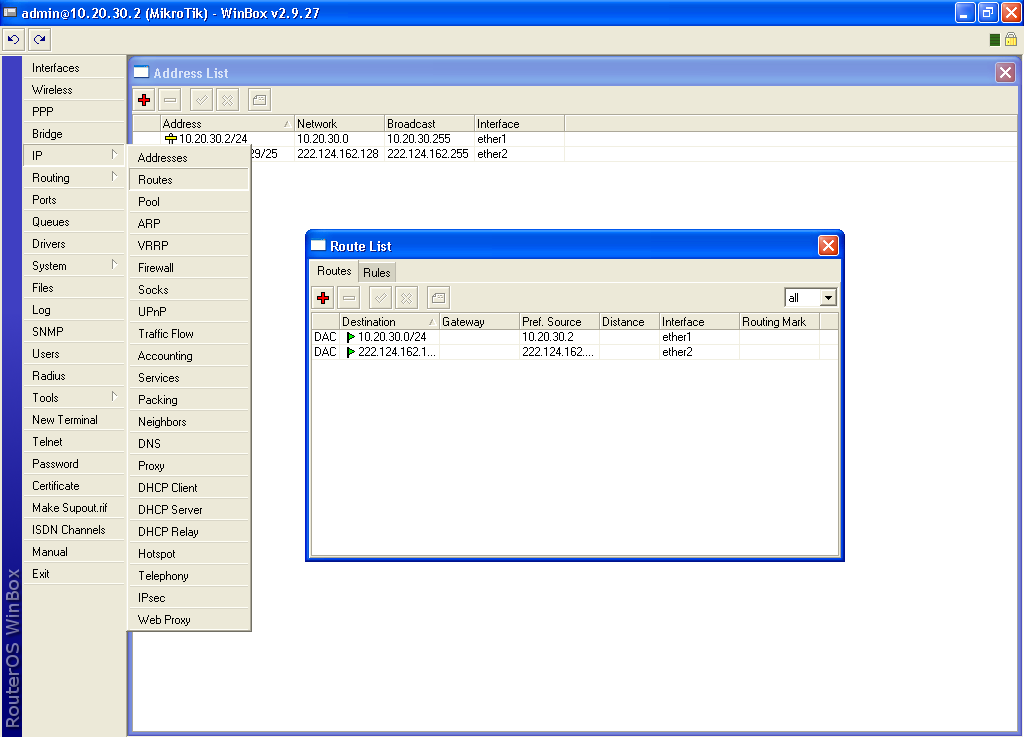Open the 'all' filter dropdown in Route List
The height and width of the screenshot is (737, 1024).
pos(828,298)
